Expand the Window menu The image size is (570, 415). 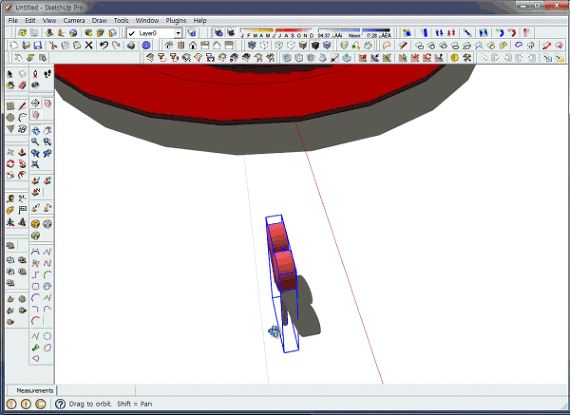click(147, 21)
